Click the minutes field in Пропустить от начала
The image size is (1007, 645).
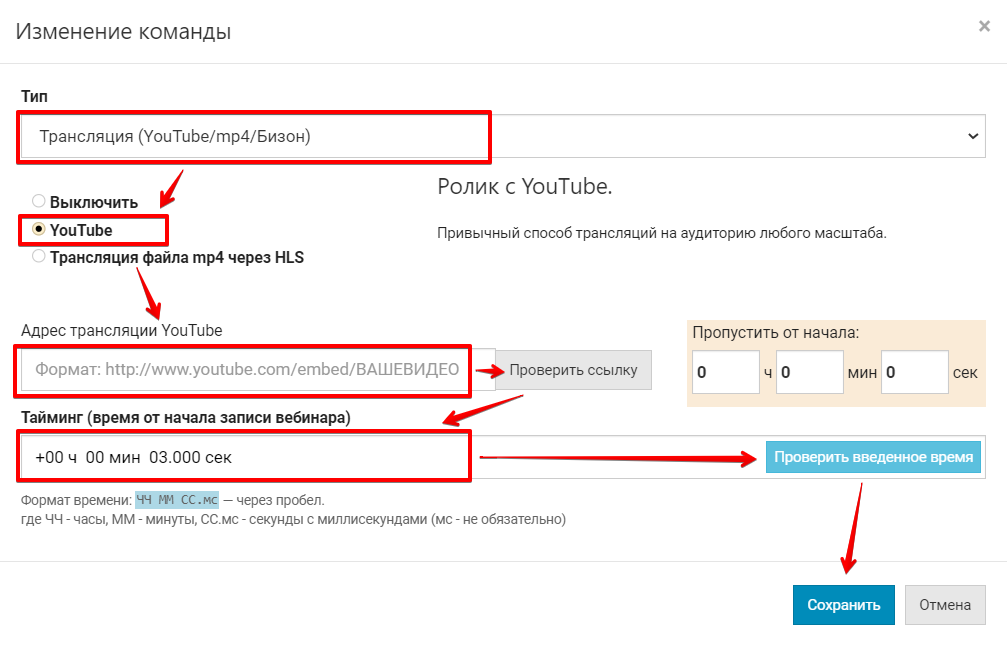coord(809,372)
